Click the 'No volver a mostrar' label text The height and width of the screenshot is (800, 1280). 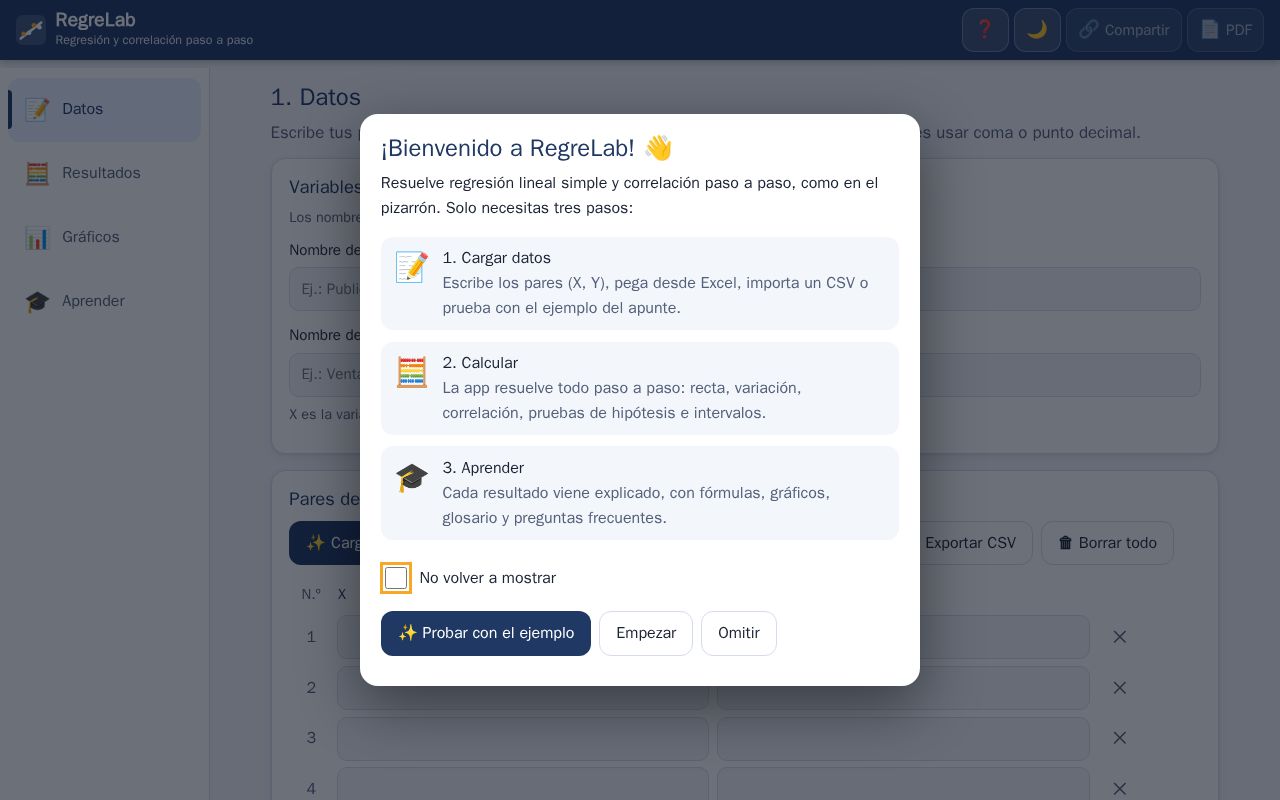pos(488,578)
